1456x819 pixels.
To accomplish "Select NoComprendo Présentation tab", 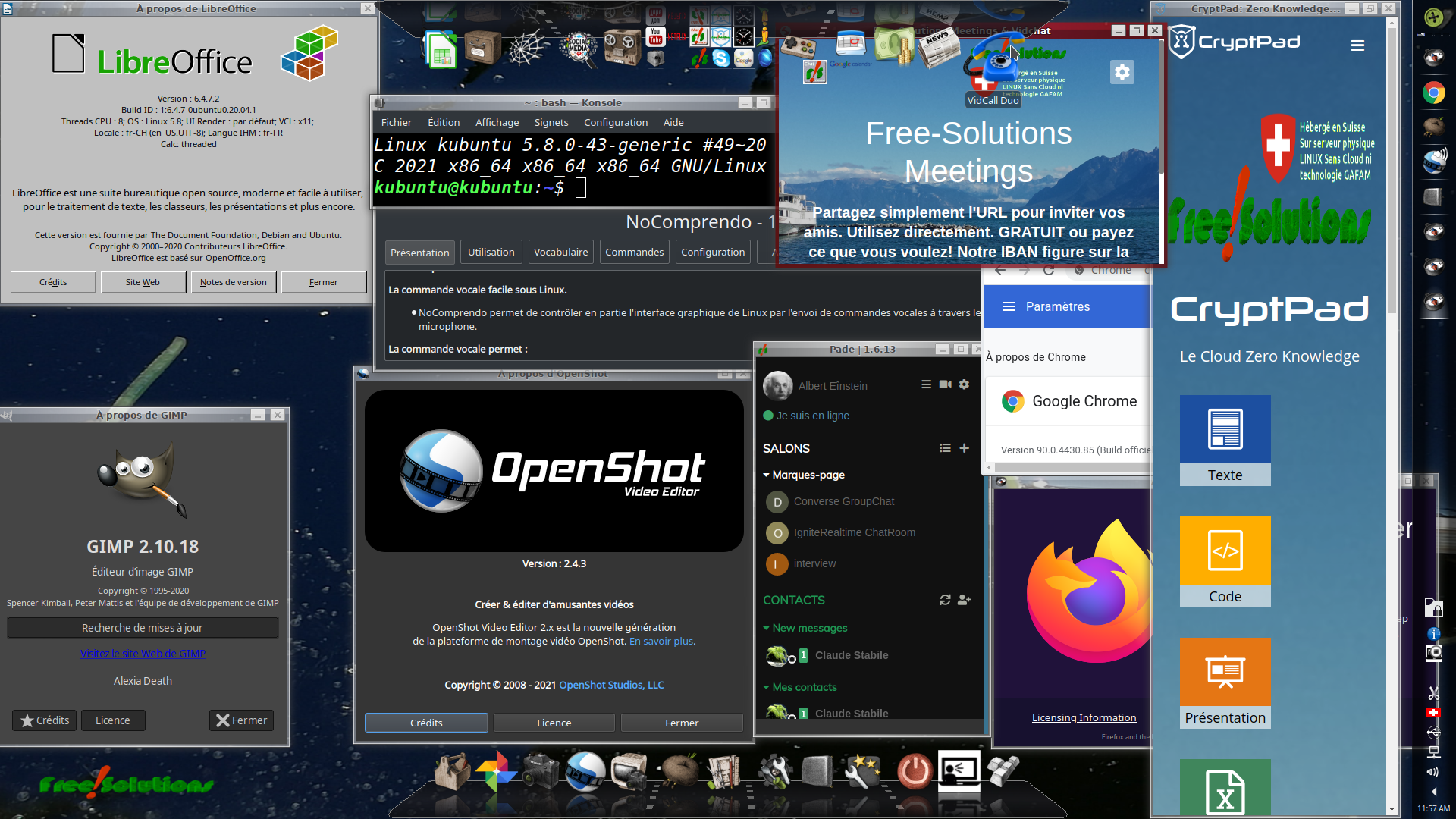I will tap(420, 253).
